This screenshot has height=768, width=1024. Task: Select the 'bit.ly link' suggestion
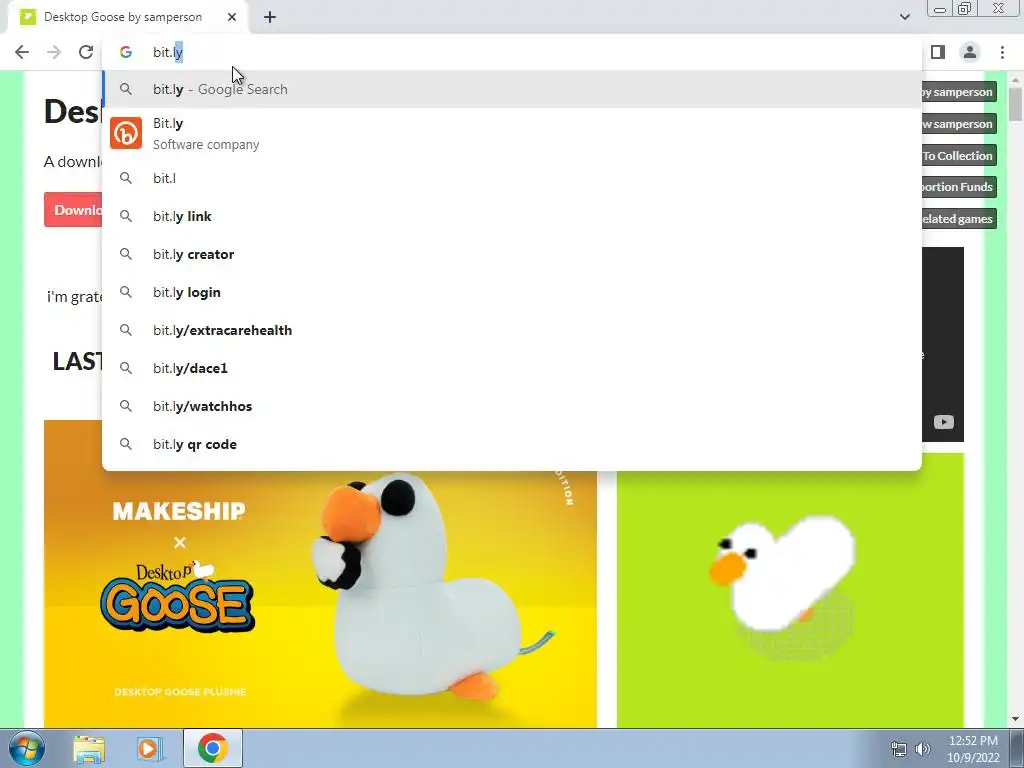512,216
